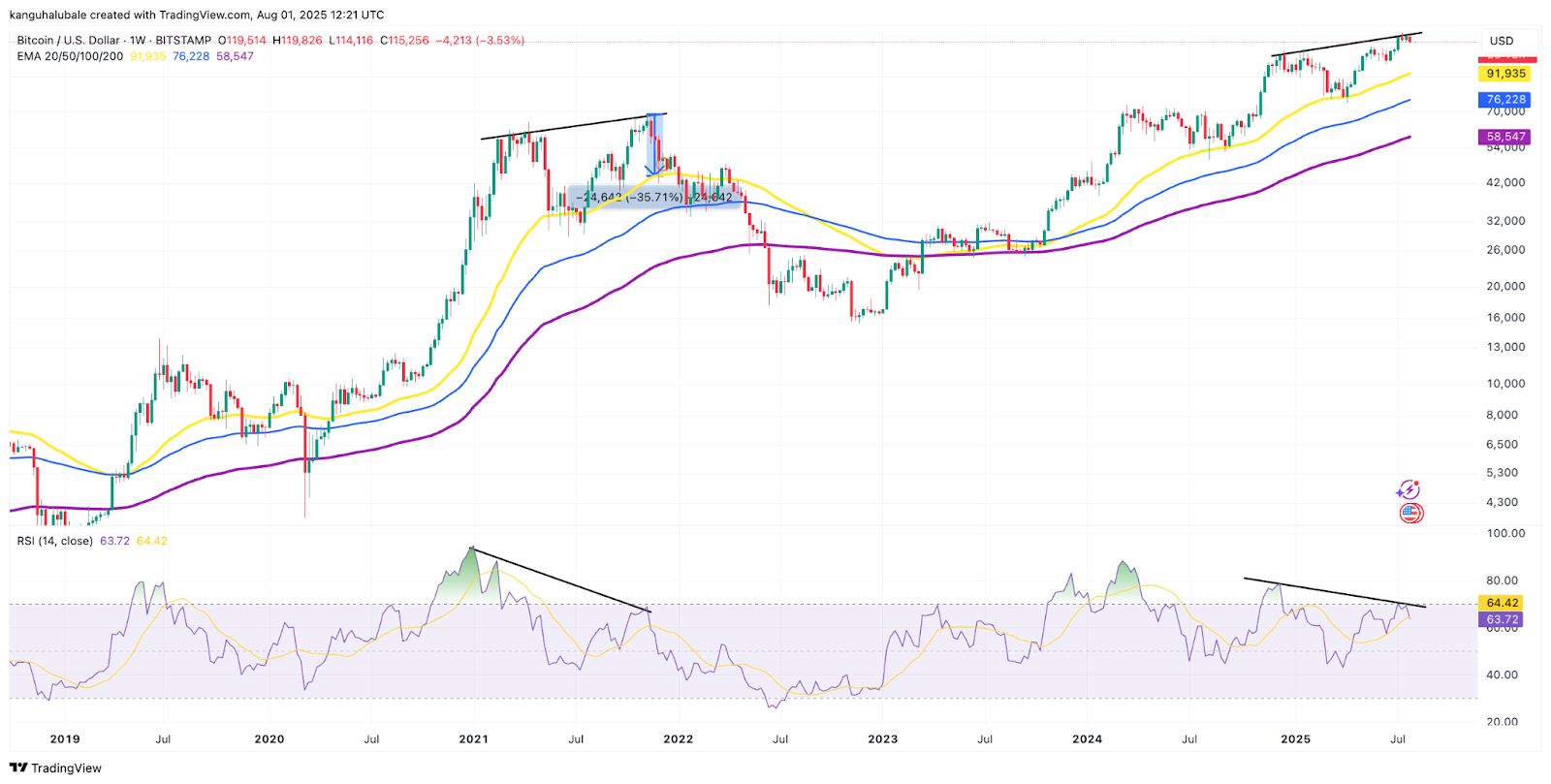Viewport: 1551px width, 784px height.
Task: Click the -35.71% price range measurement label
Action: (x=654, y=198)
